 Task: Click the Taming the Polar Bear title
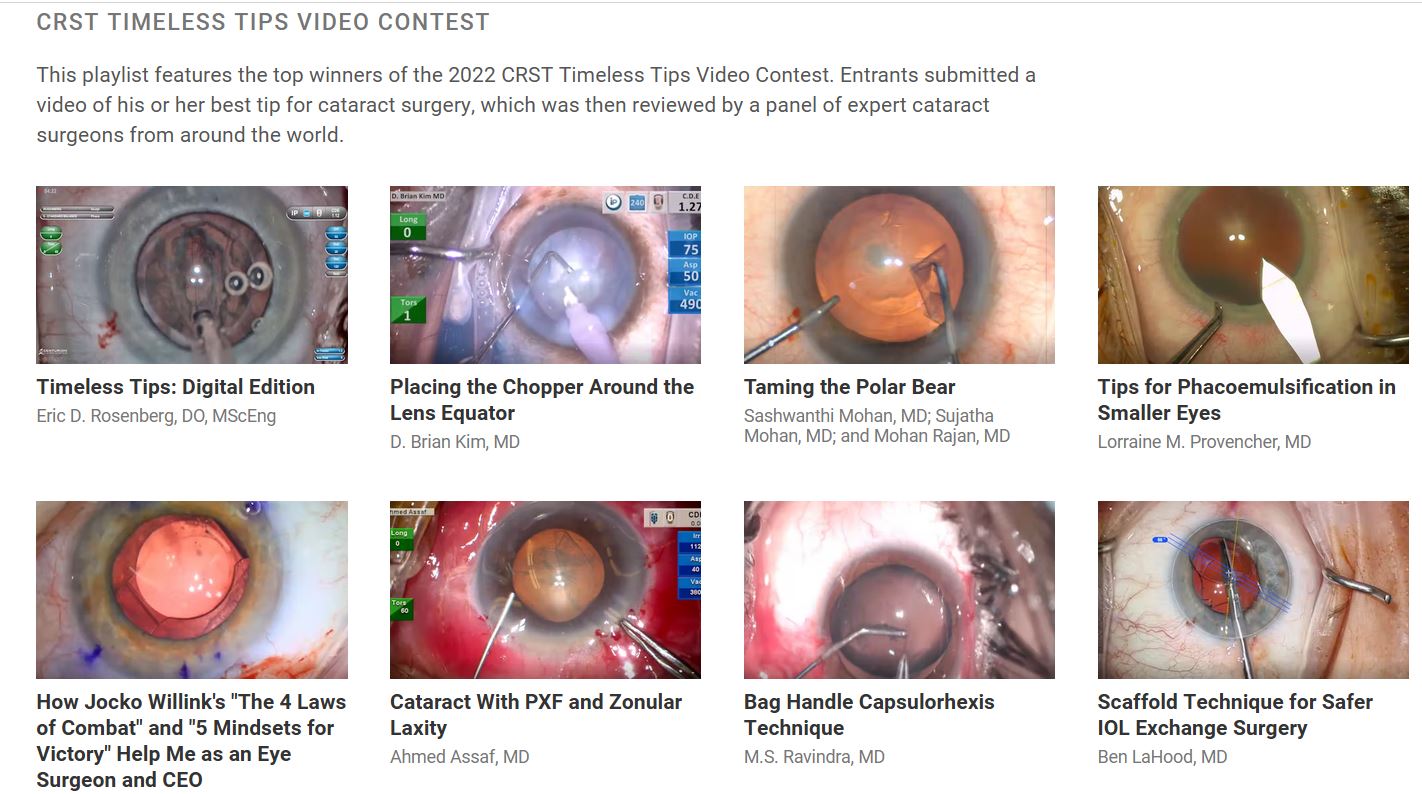click(x=850, y=387)
